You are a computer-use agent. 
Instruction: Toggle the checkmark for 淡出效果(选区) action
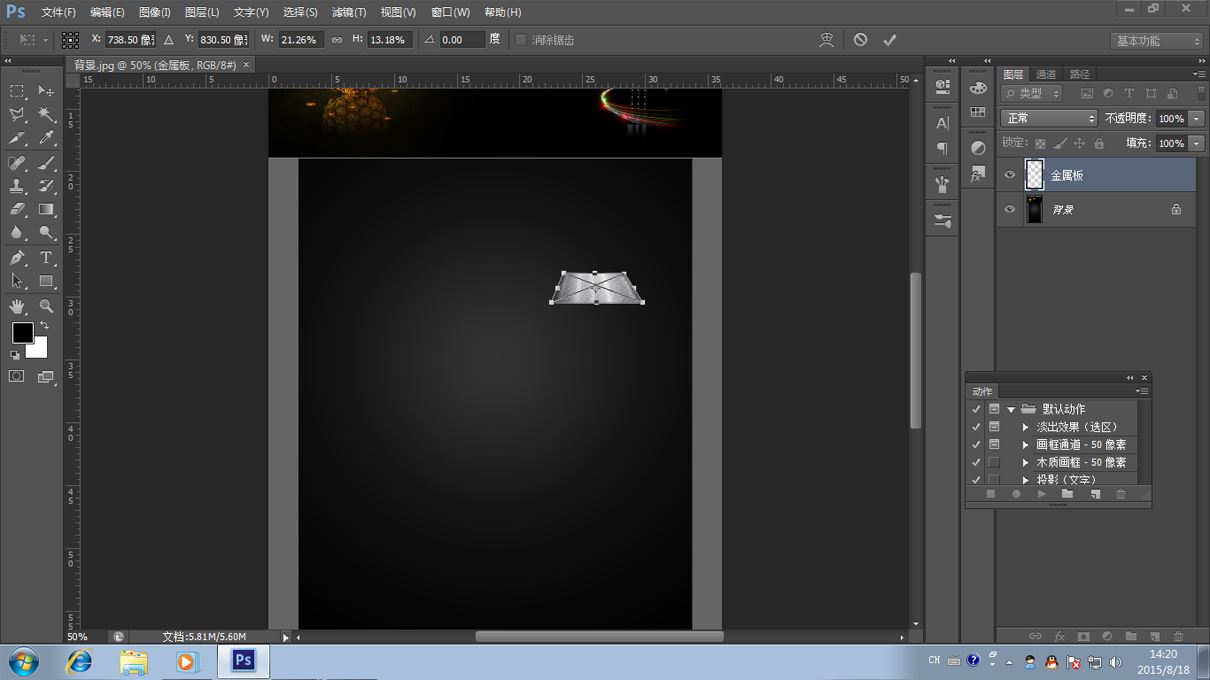(x=976, y=427)
